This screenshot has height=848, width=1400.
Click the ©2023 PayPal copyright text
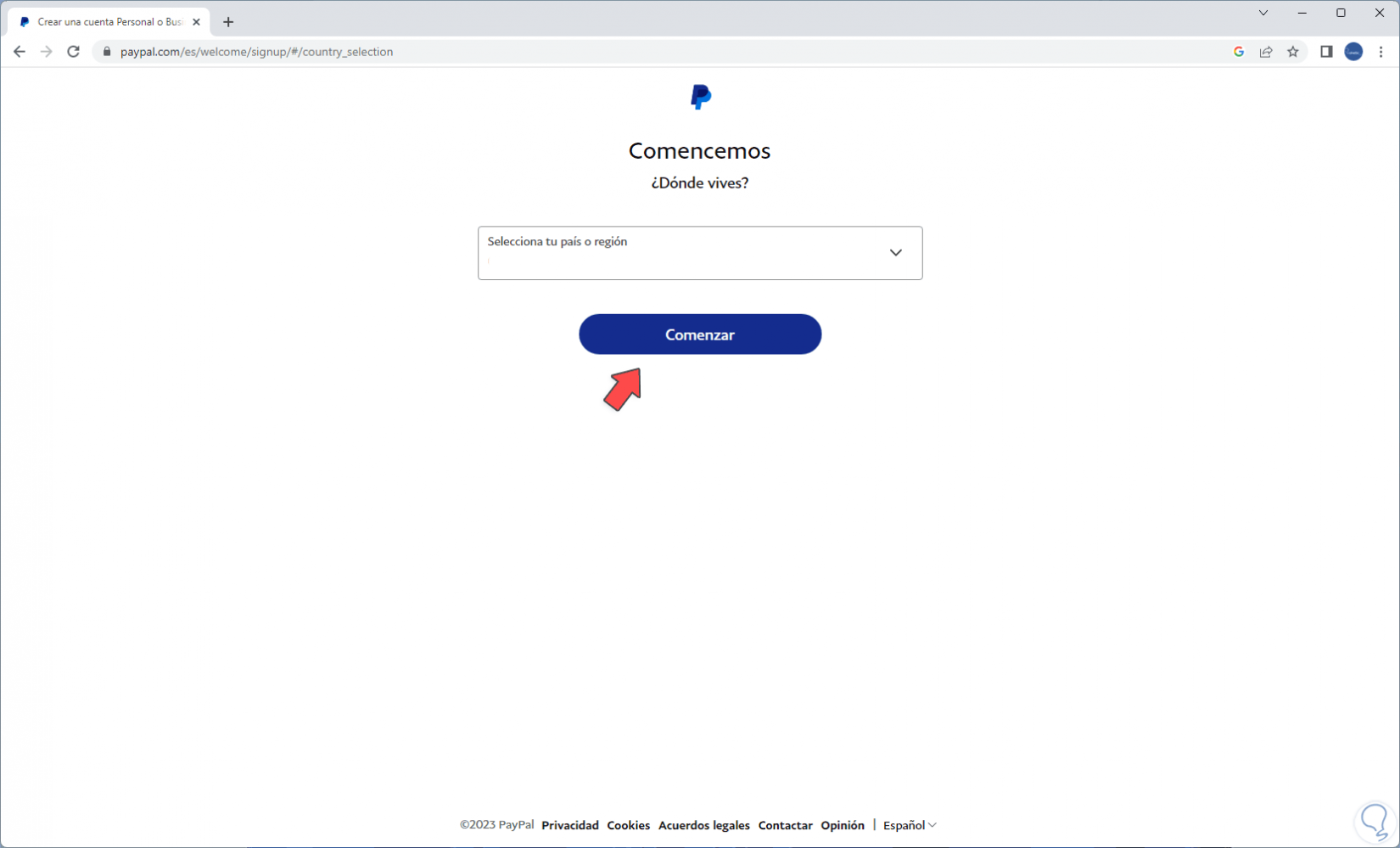(x=497, y=825)
